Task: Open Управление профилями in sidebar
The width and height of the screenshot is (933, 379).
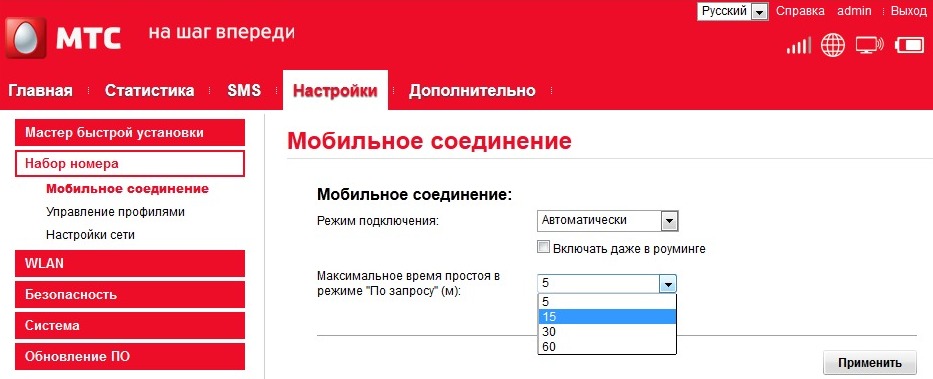Action: coord(115,212)
